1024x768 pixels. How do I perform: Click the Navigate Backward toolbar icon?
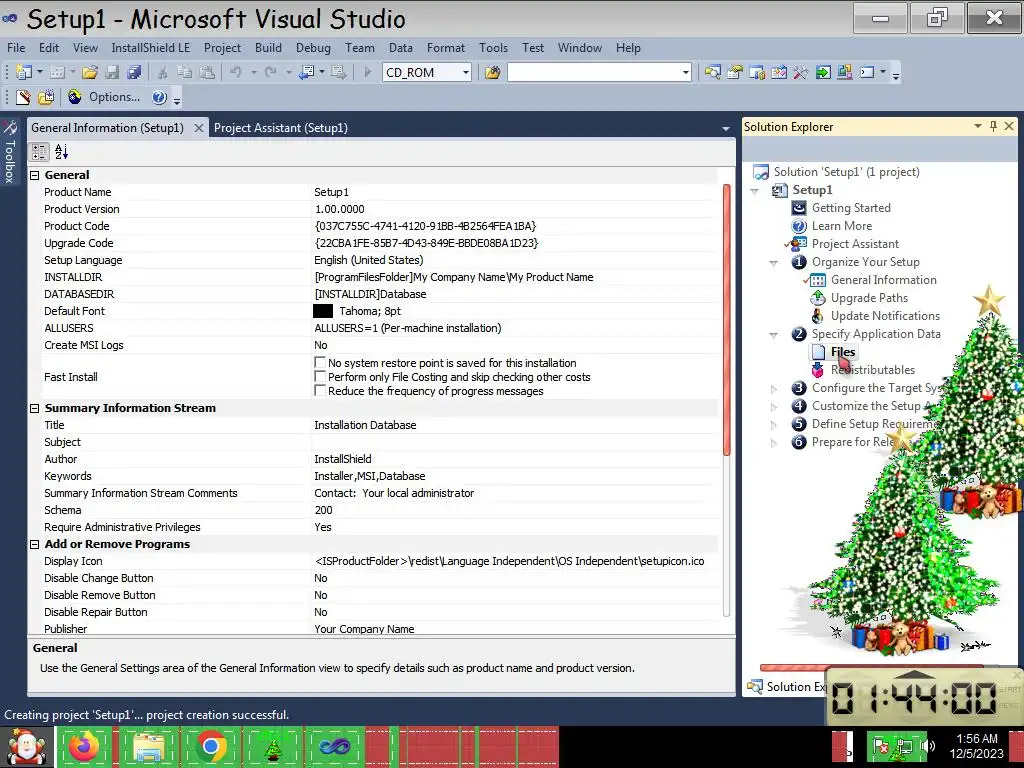point(307,72)
